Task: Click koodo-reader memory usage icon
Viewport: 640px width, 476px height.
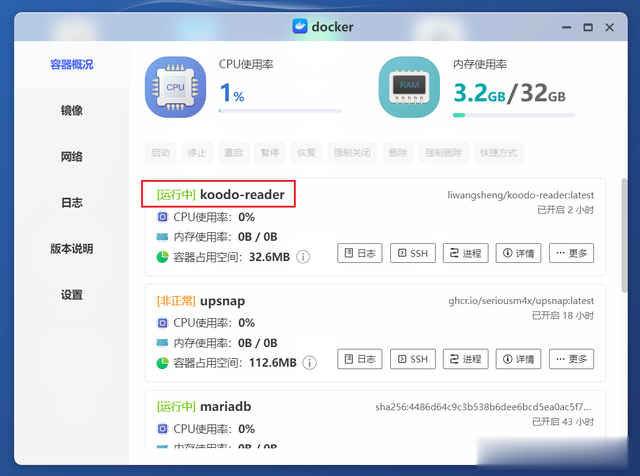Action: (162, 237)
